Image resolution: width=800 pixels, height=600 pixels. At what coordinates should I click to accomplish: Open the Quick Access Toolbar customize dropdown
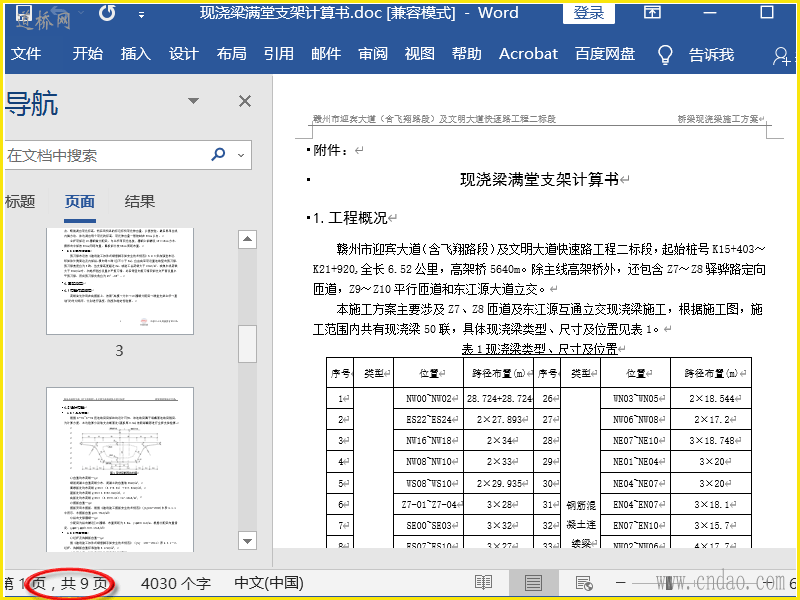(x=141, y=15)
